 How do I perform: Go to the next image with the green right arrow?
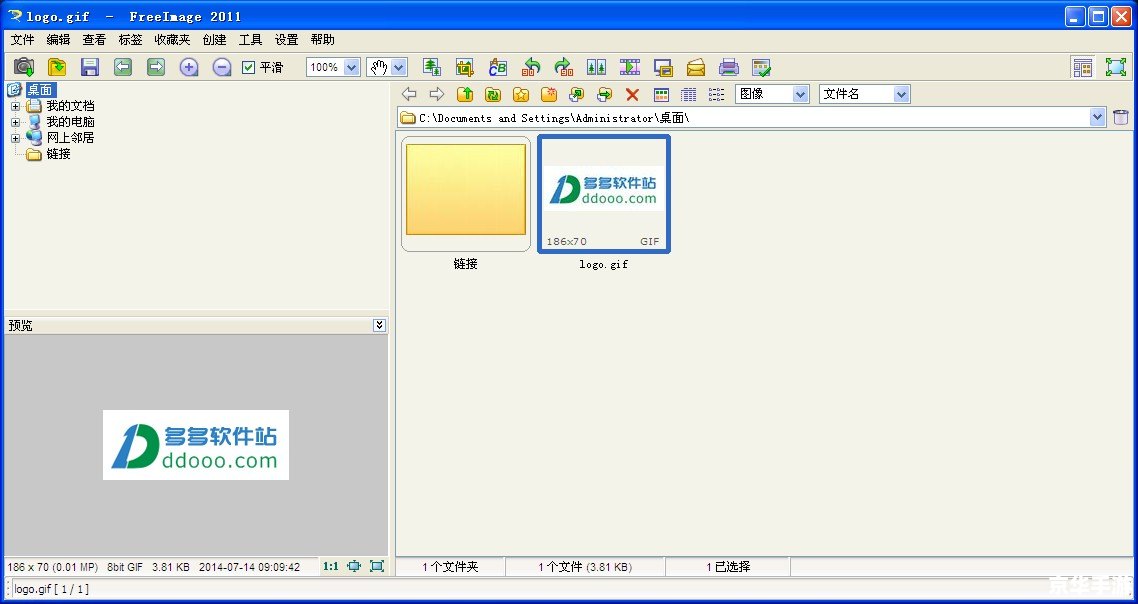coord(156,68)
